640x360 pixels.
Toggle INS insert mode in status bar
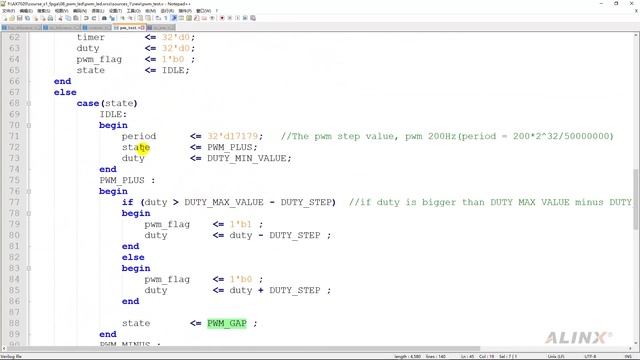(628, 356)
